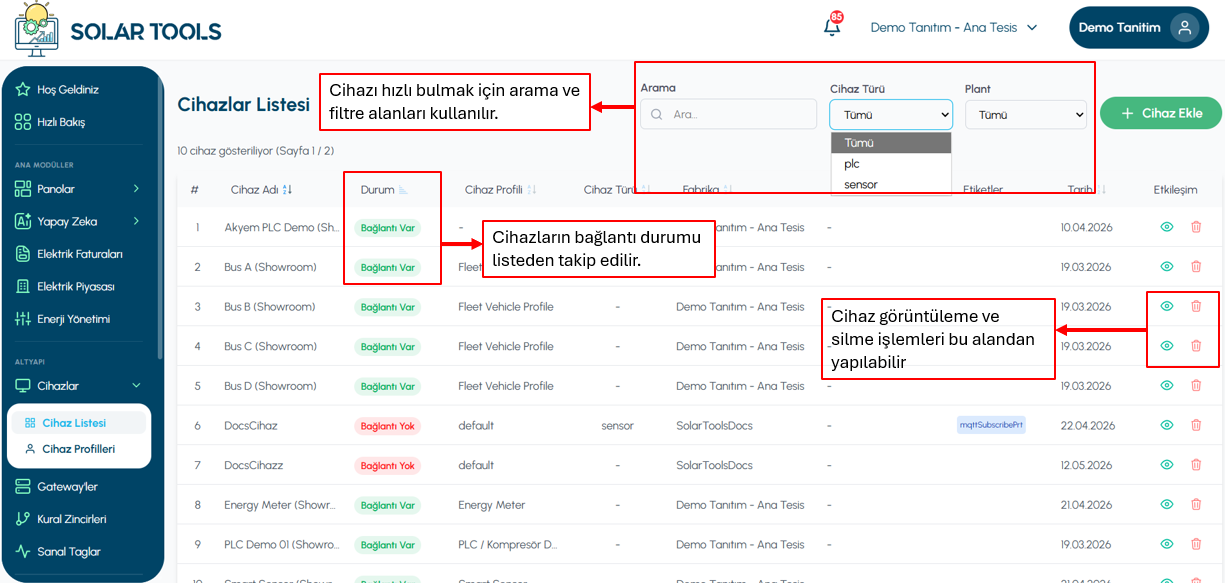This screenshot has width=1225, height=583.
Task: Click the eye icon for Energy Meter row
Action: (x=1166, y=505)
